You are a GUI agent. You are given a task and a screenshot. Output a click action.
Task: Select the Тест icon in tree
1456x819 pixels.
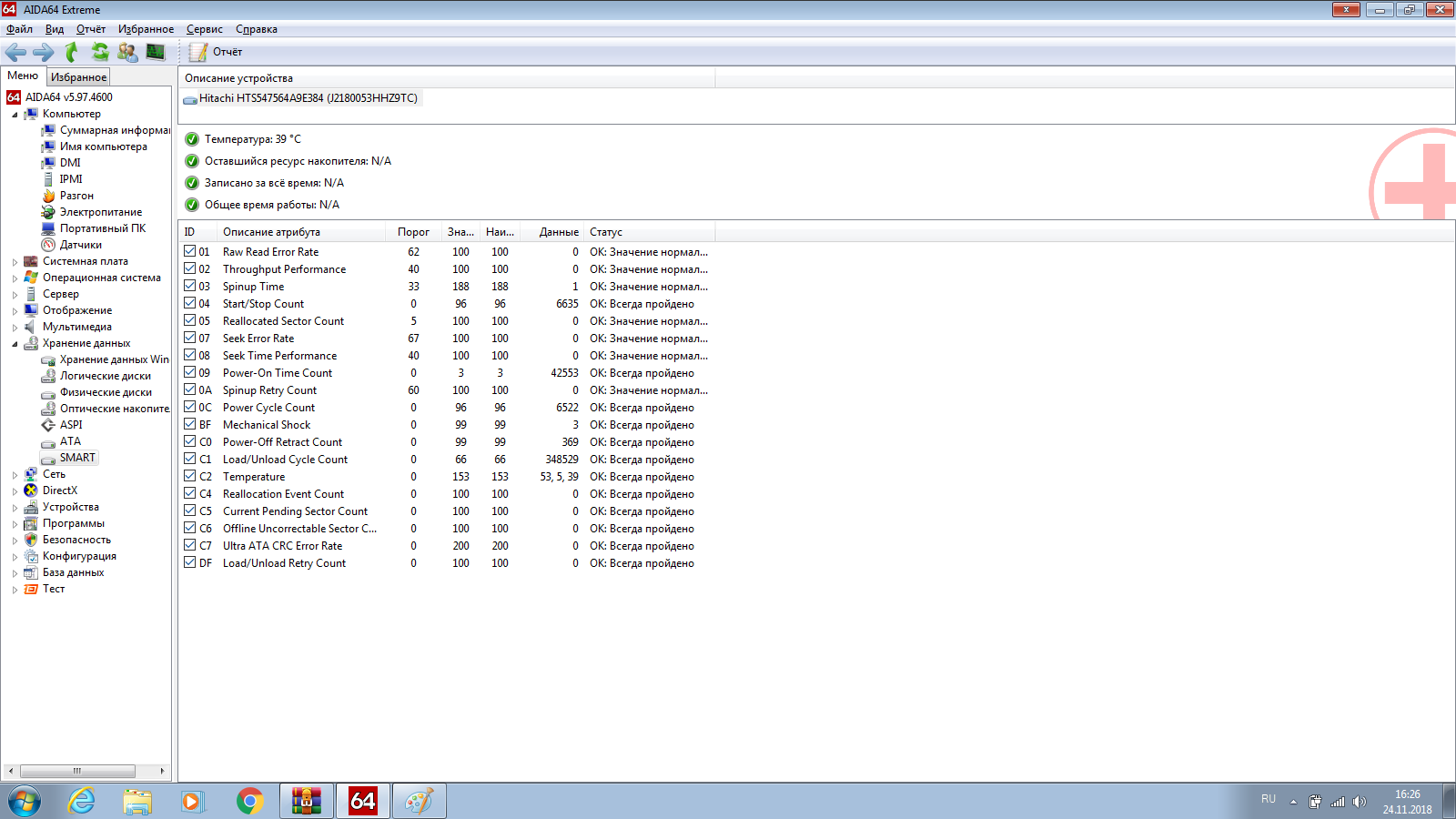click(x=31, y=589)
